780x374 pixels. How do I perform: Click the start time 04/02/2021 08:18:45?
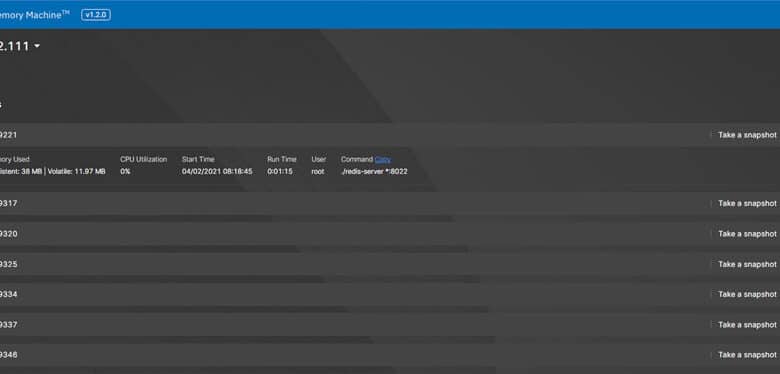pyautogui.click(x=217, y=172)
